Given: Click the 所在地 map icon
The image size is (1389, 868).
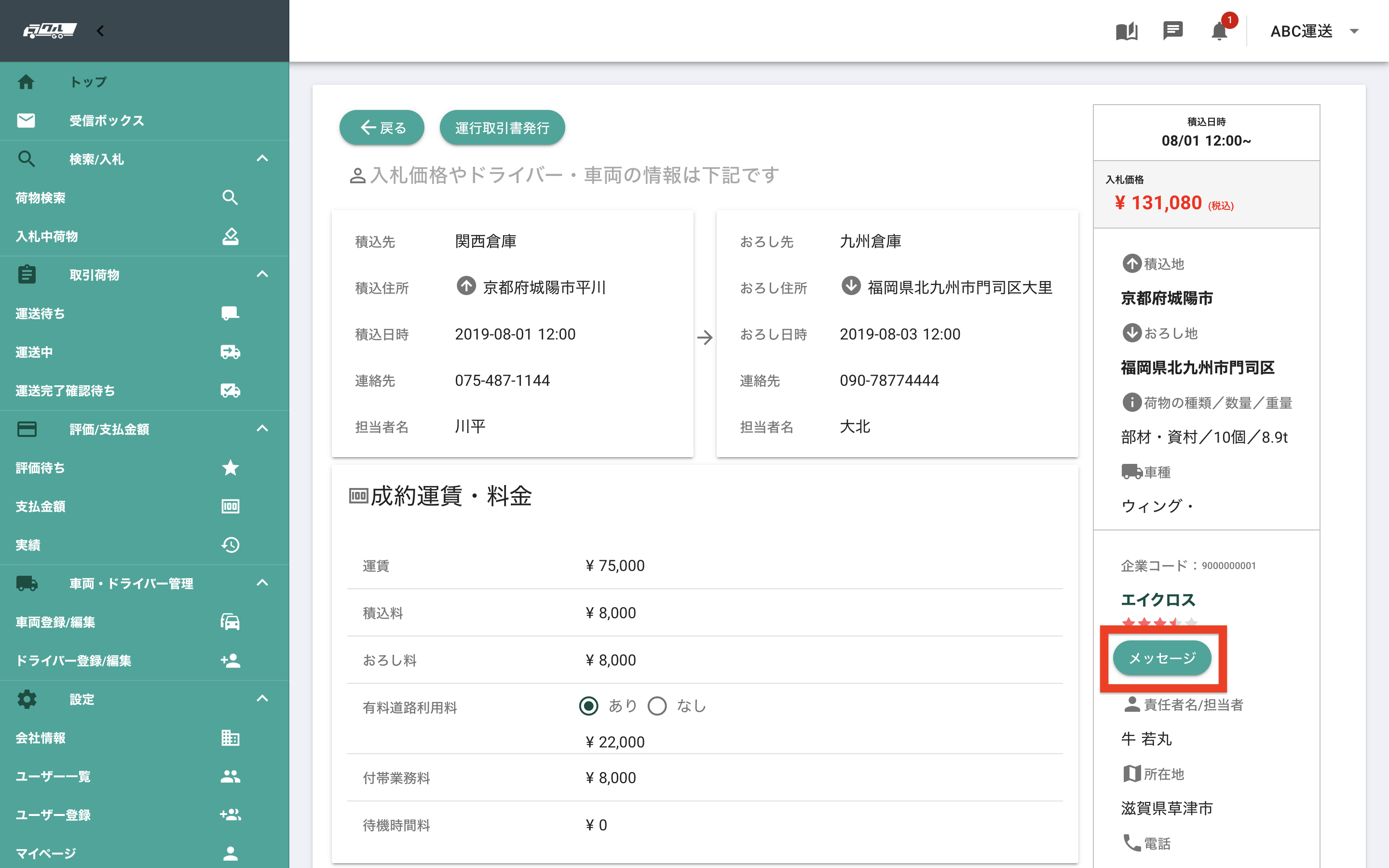Looking at the screenshot, I should click(x=1131, y=773).
